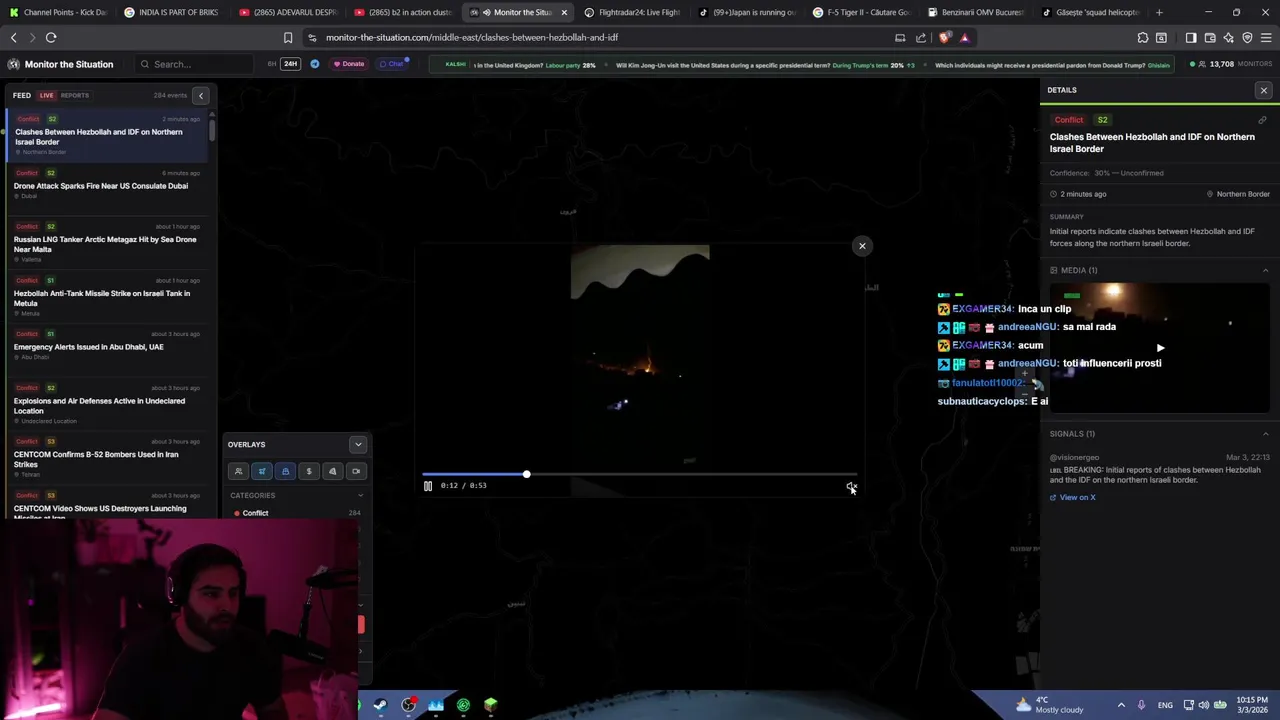Select the 6H time range
Viewport: 1280px width, 720px height.
pos(272,64)
